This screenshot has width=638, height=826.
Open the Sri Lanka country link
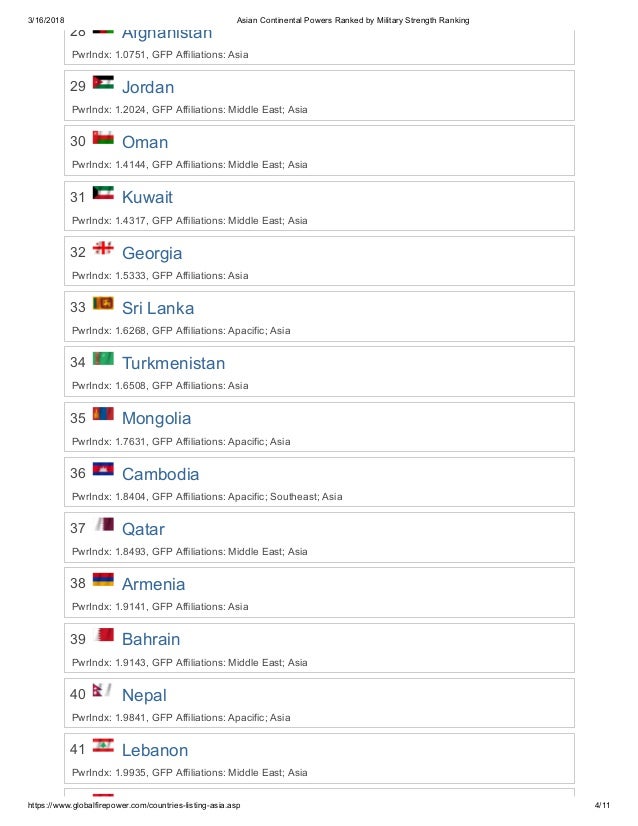coord(158,308)
